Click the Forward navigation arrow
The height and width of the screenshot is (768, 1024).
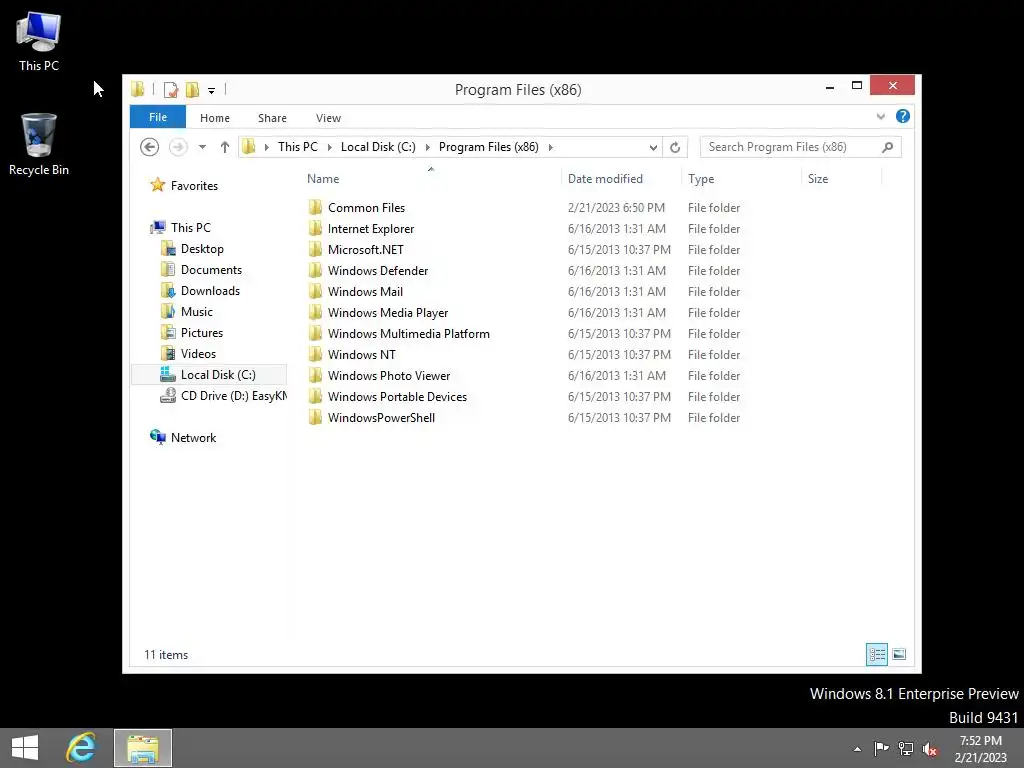(178, 147)
